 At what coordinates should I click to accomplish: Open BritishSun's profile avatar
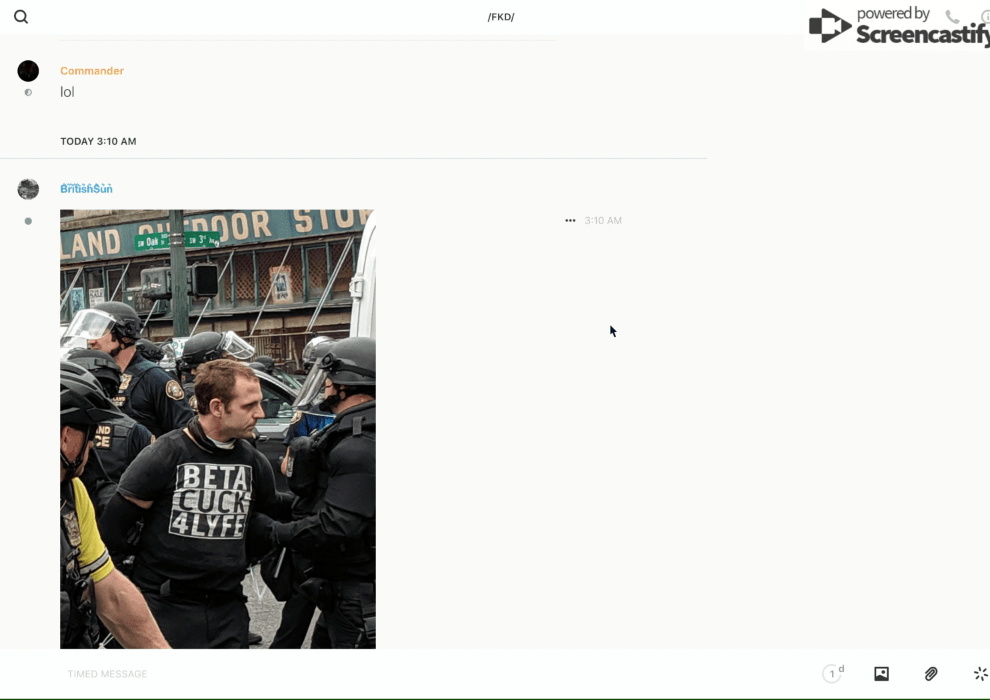pyautogui.click(x=28, y=189)
